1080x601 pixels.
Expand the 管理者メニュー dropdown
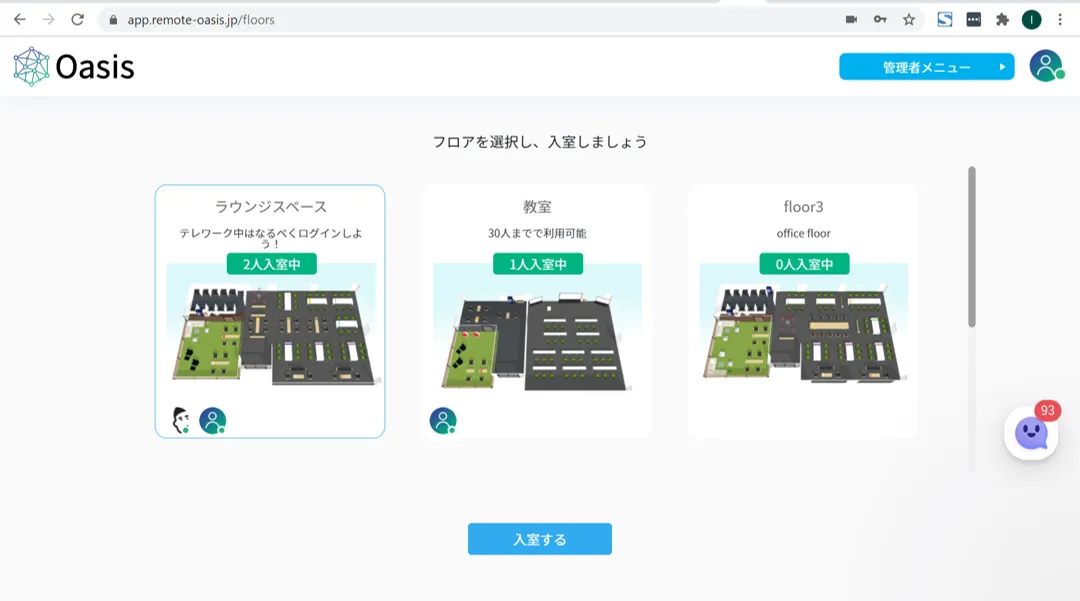click(926, 67)
